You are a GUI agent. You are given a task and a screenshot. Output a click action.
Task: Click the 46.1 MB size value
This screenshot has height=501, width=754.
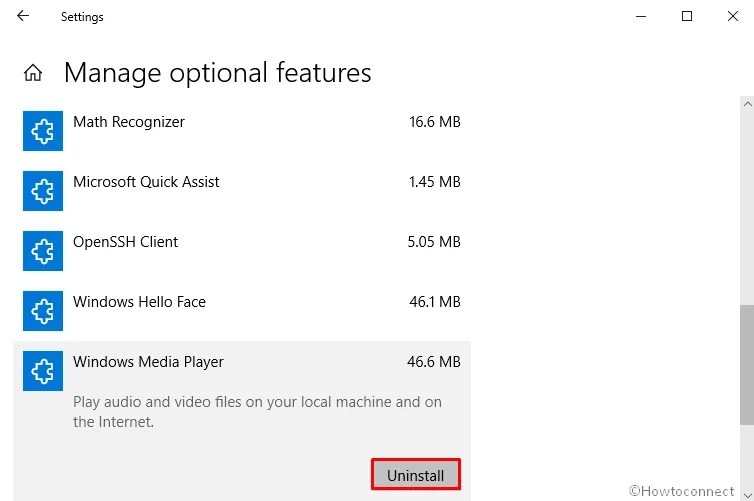[435, 302]
